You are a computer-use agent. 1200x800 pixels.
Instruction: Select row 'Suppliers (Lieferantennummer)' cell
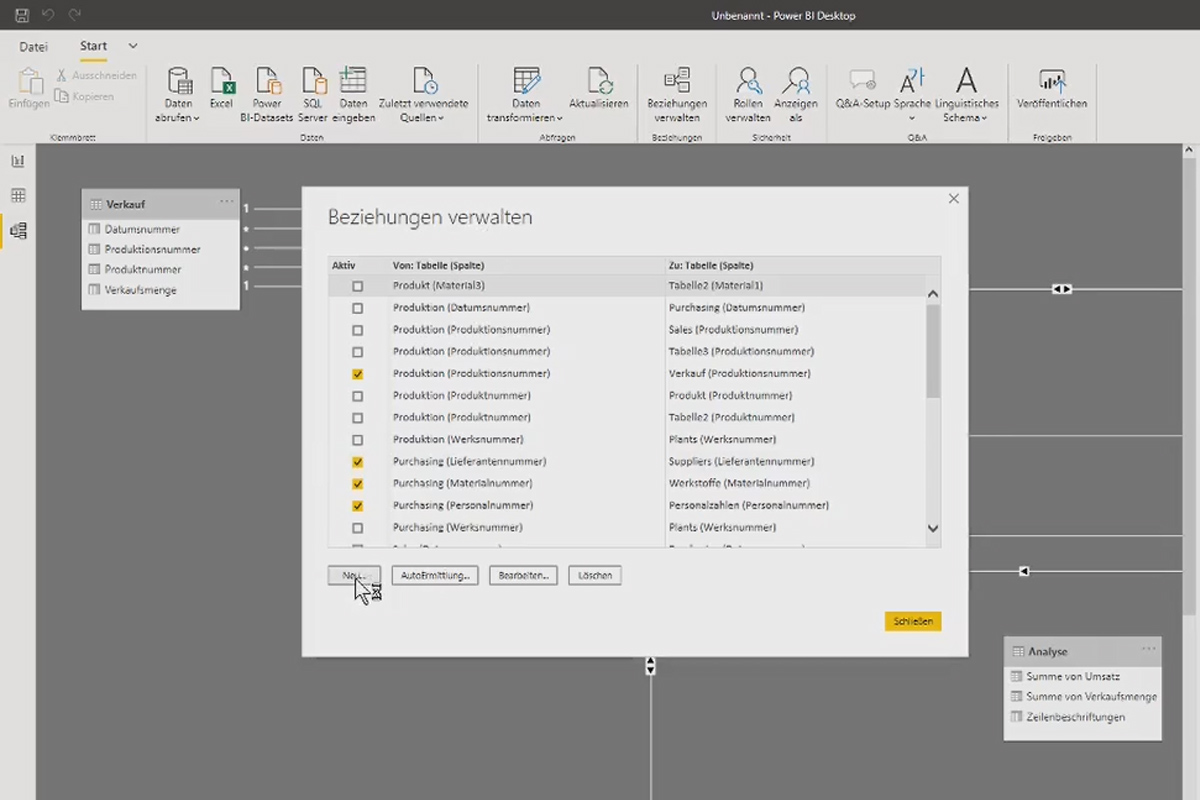click(x=741, y=462)
